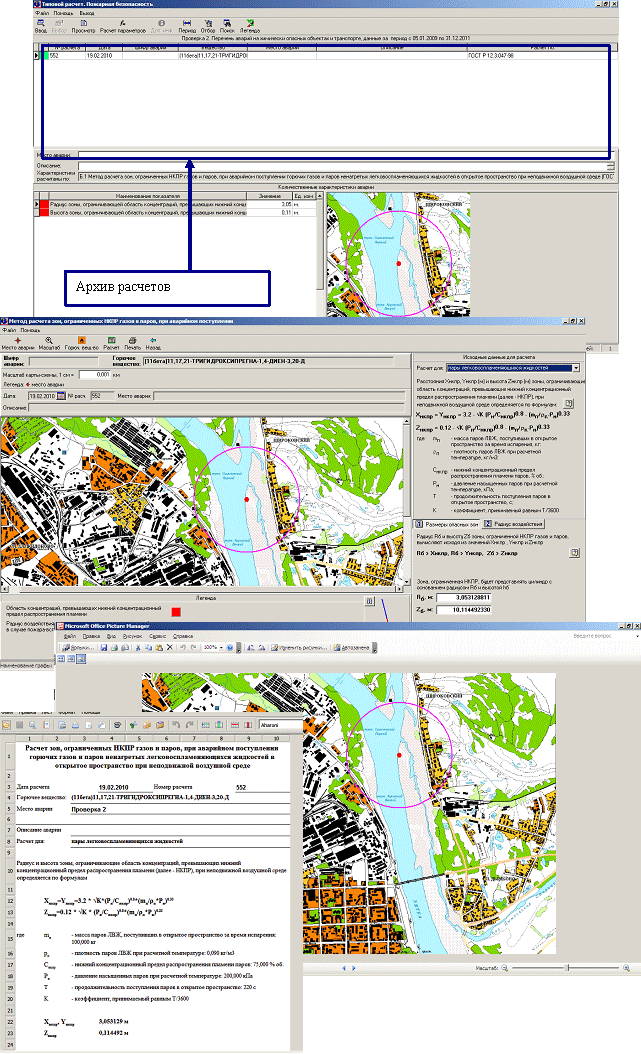641x1054 pixels.
Task: Show the Легенда from the top toolbar
Action: pos(251,25)
